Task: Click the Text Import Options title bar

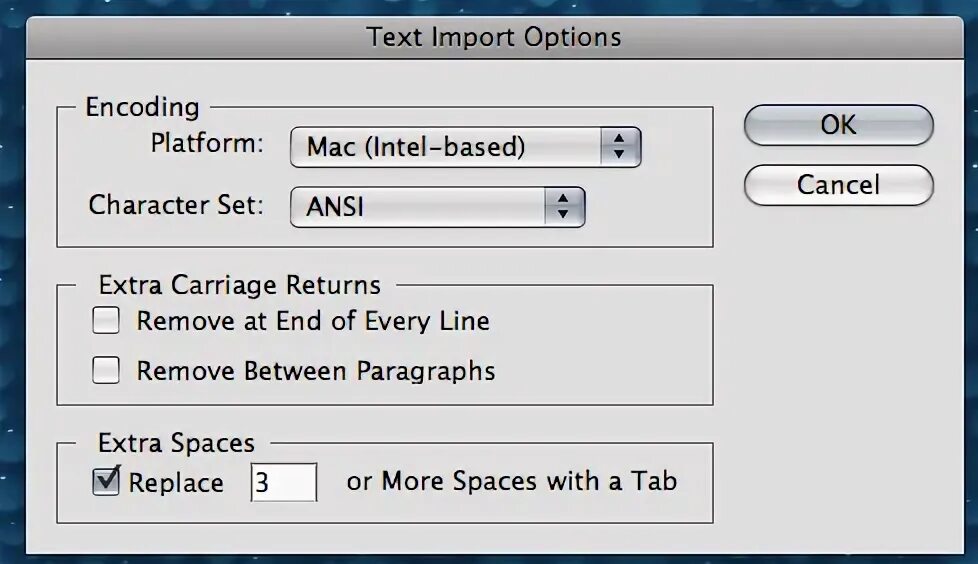Action: point(494,38)
